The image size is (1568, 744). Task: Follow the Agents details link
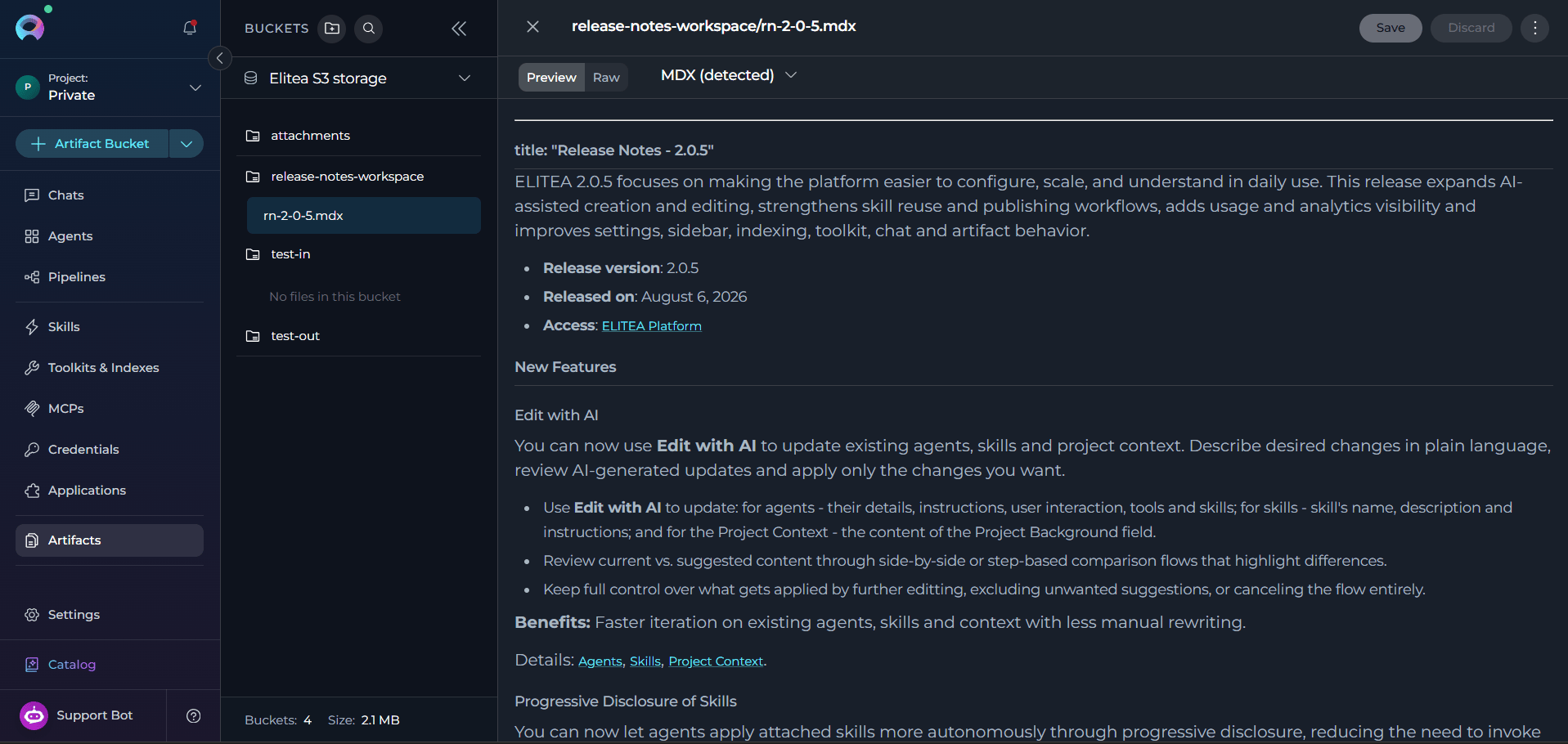[x=600, y=661]
